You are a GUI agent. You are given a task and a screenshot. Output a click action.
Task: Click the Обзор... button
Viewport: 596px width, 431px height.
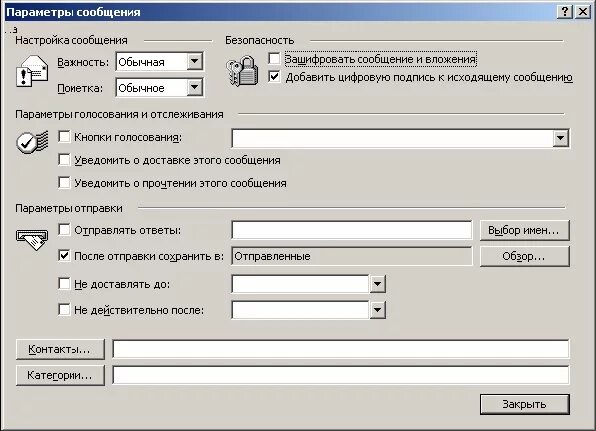(x=525, y=256)
